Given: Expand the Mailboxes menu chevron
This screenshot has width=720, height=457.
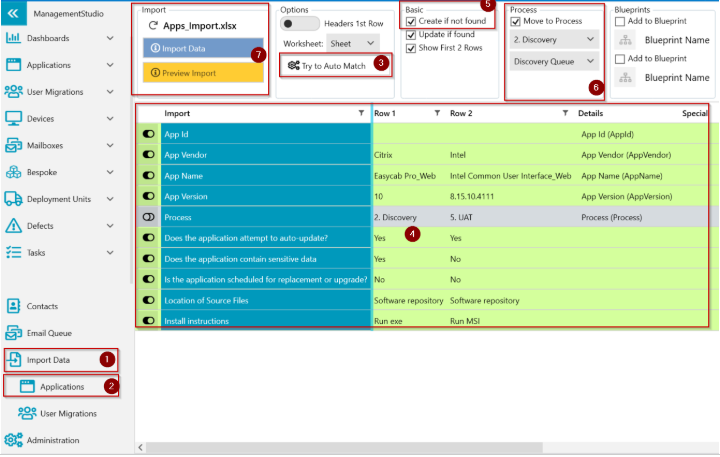Looking at the screenshot, I should [110, 145].
